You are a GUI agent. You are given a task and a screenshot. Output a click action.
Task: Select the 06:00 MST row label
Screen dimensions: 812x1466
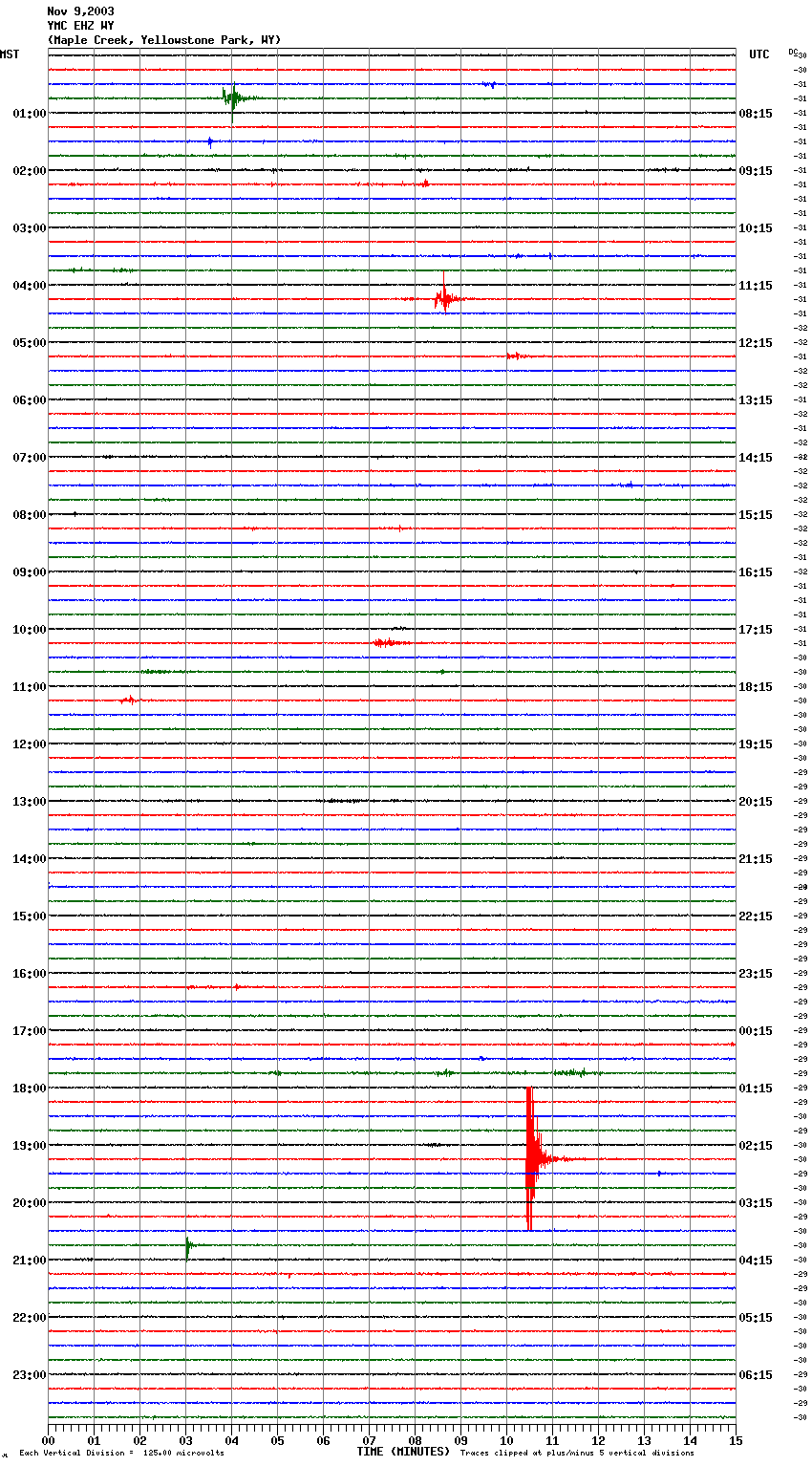(x=30, y=400)
